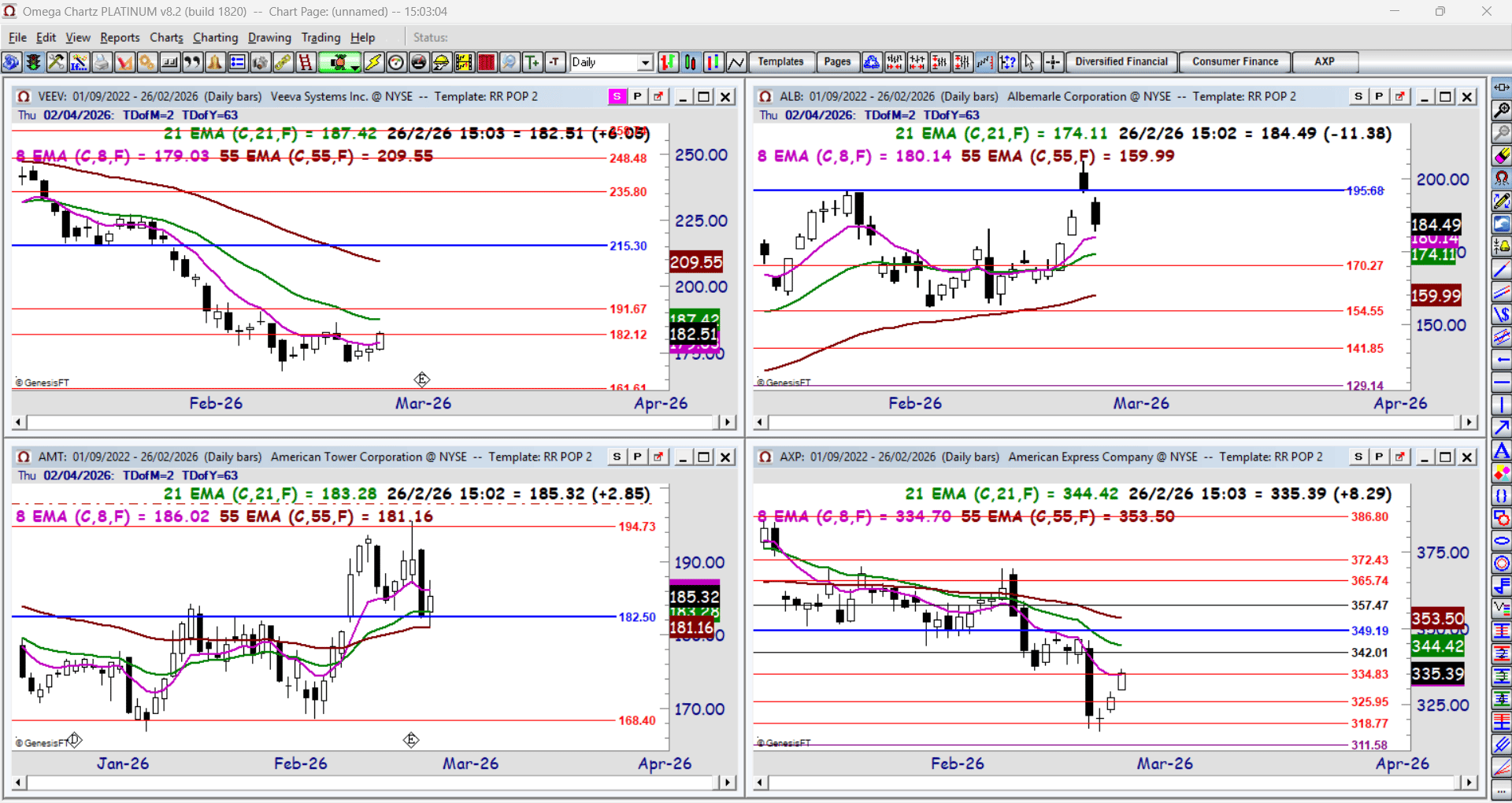This screenshot has width=1512, height=803.
Task: Click the Diversified Financial button
Action: click(x=1121, y=61)
